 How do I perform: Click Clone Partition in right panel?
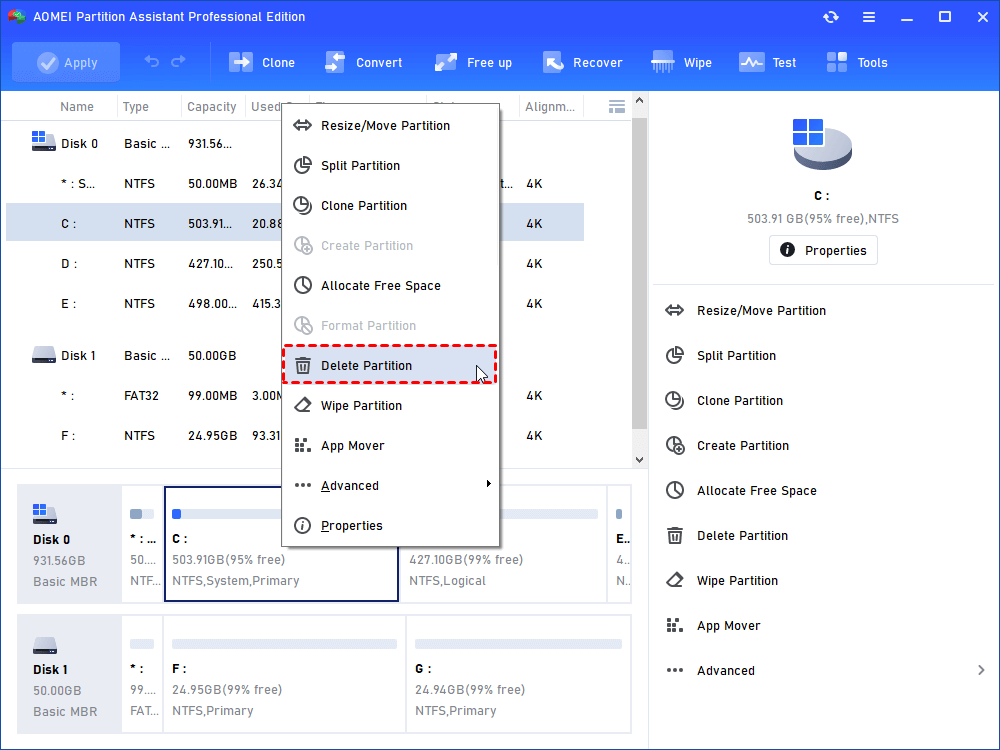click(740, 401)
